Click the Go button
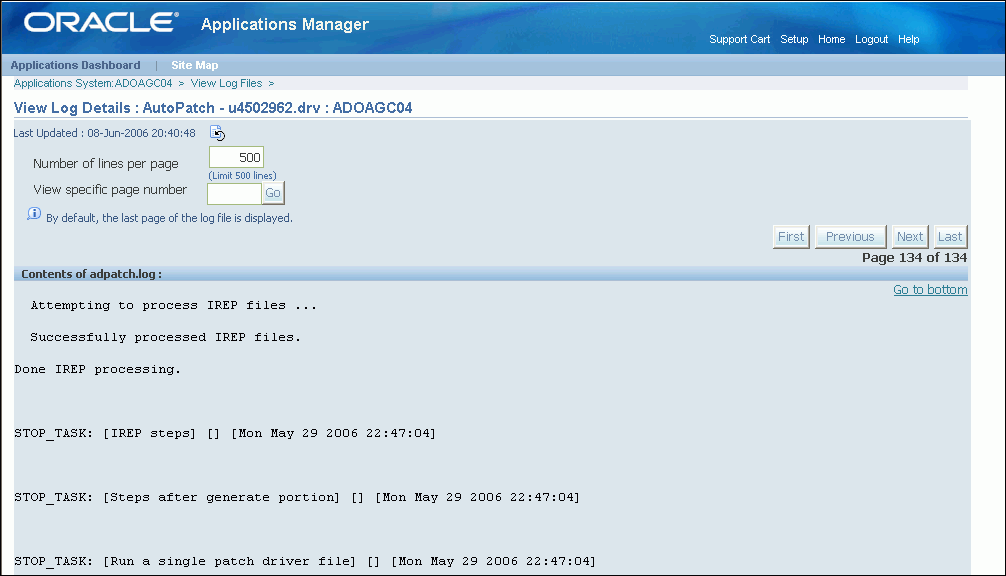This screenshot has height=576, width=1006. click(x=273, y=193)
